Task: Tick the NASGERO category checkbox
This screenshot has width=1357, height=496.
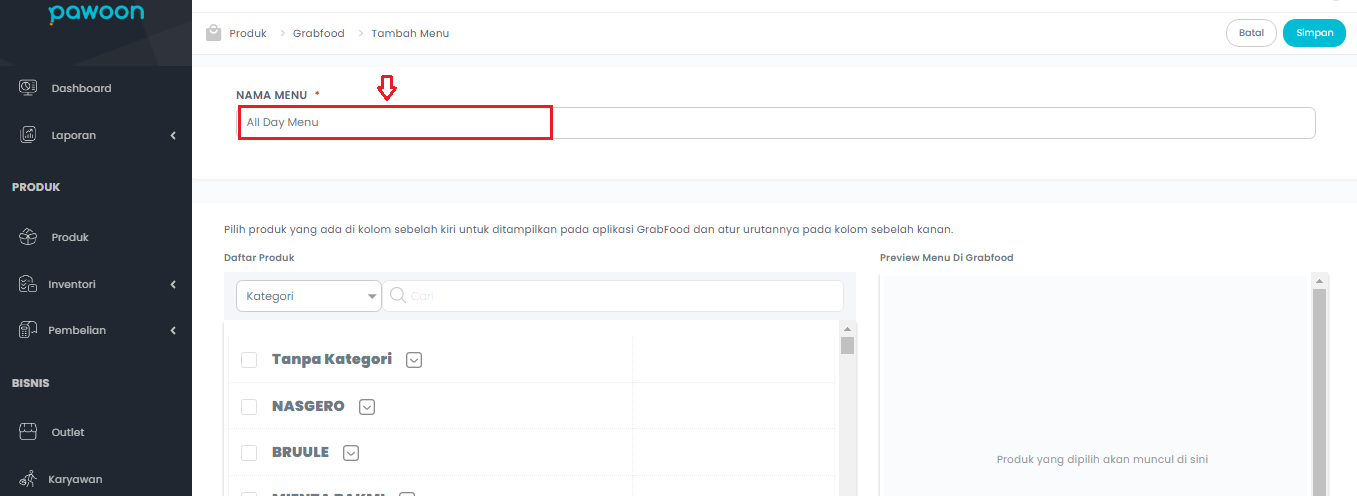Action: coord(249,407)
